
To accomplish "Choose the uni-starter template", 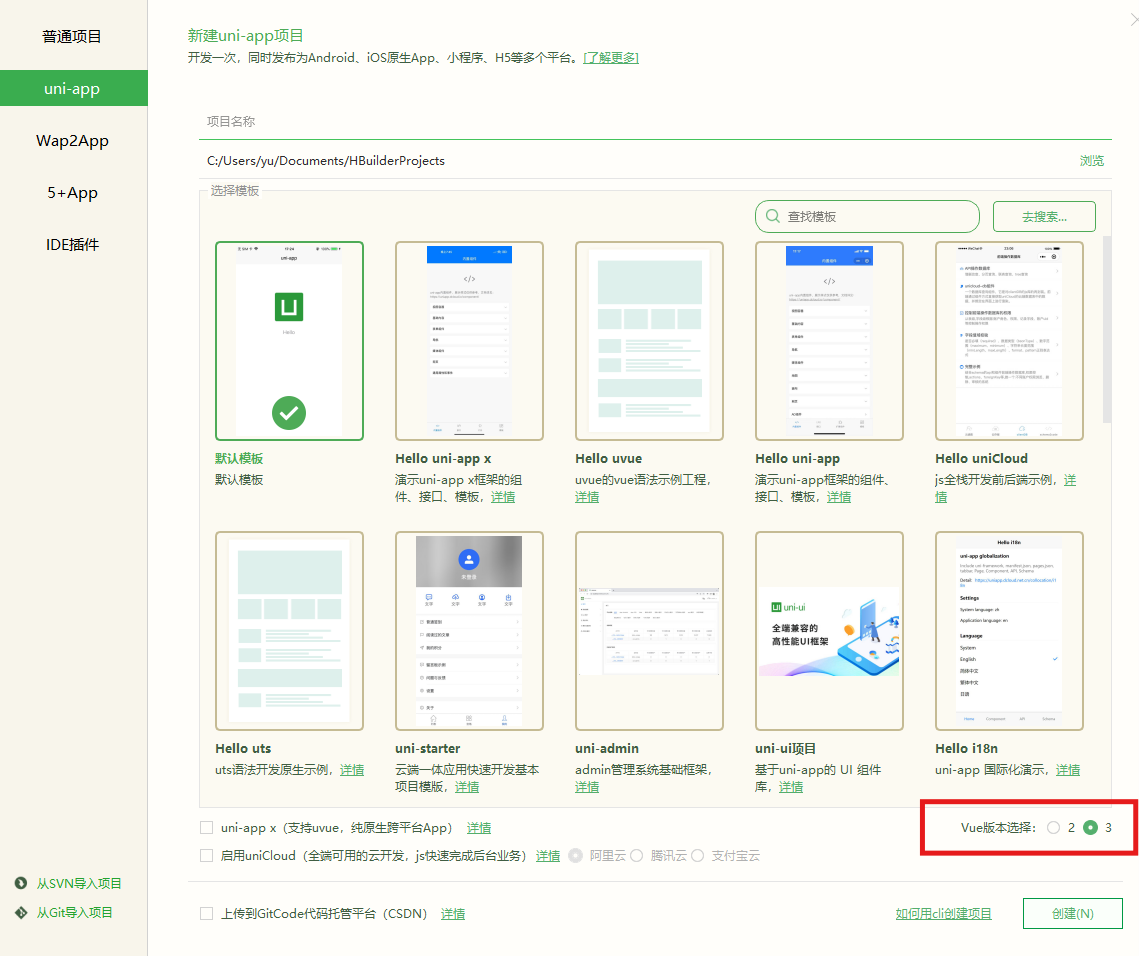I will 469,631.
